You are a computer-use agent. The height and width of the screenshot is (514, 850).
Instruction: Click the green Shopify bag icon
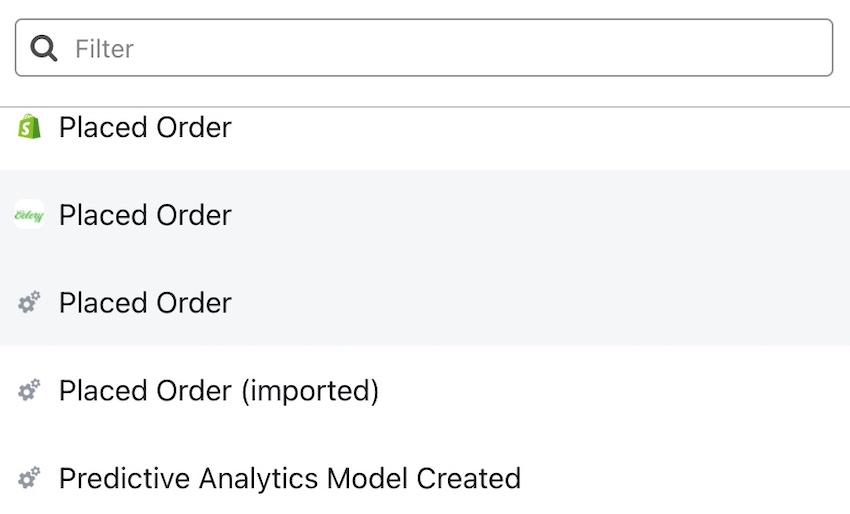click(x=30, y=127)
